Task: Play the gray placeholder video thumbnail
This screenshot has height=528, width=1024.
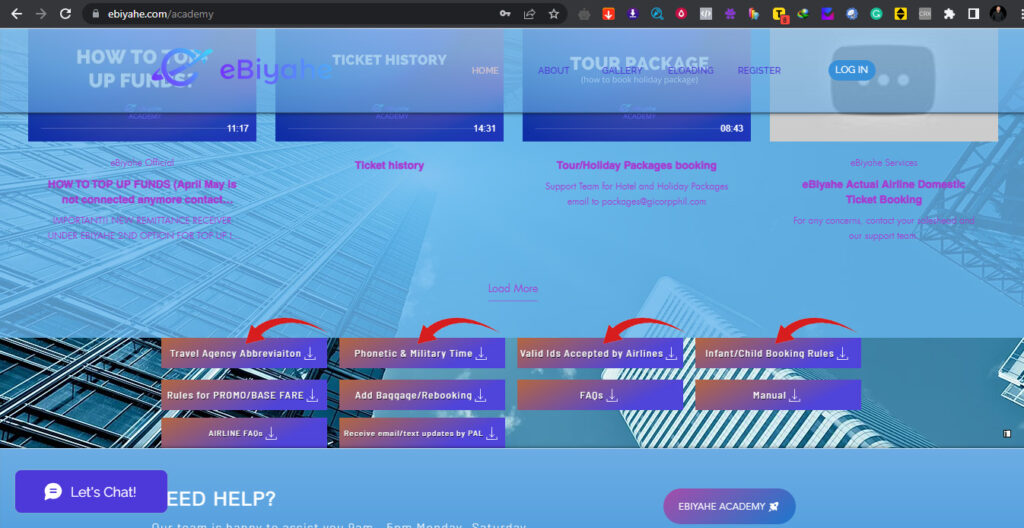Action: coord(884,85)
